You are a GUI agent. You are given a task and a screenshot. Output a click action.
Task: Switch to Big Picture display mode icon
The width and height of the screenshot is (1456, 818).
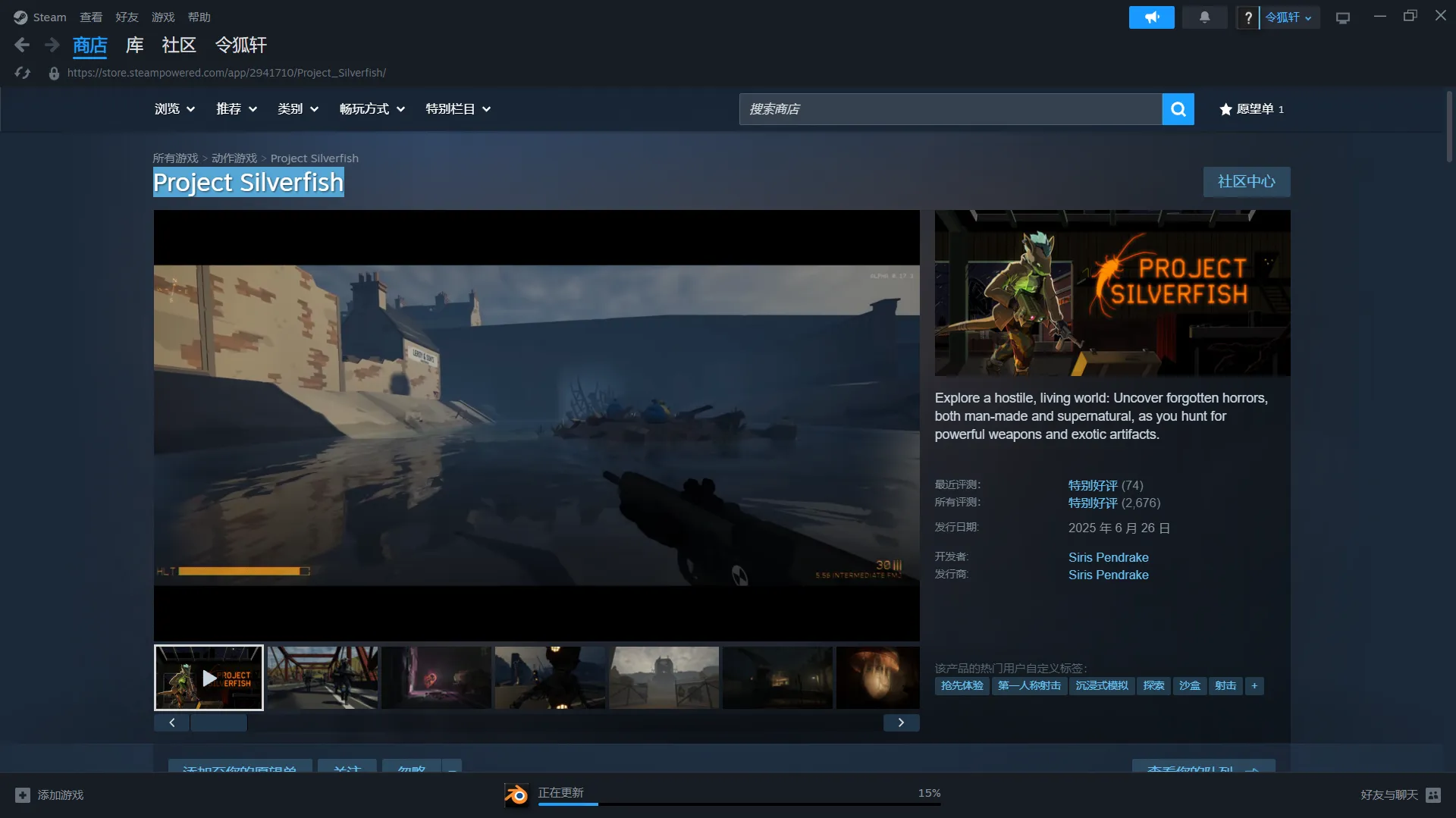tap(1343, 17)
